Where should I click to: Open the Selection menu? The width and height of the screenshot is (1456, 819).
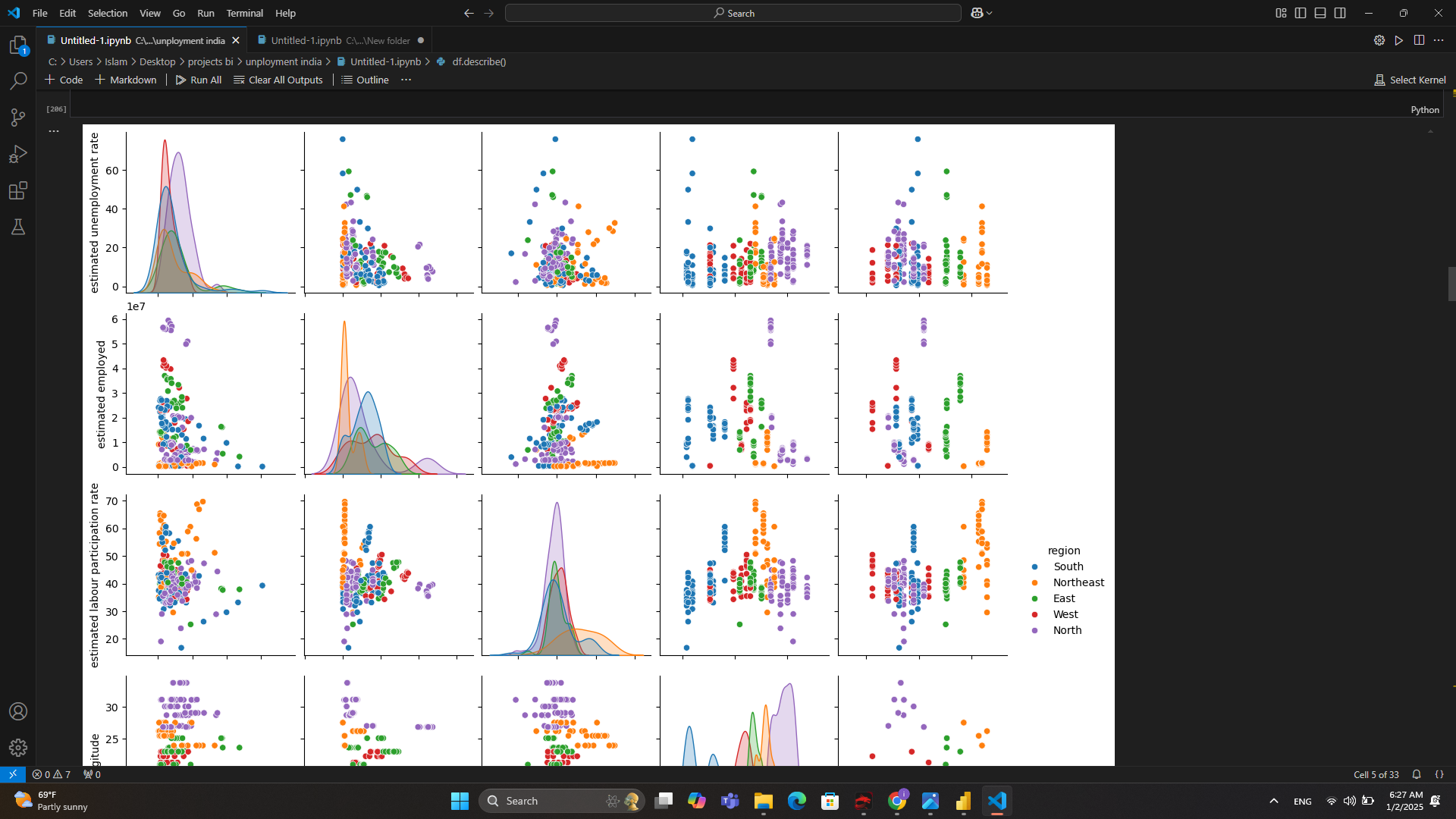click(108, 13)
